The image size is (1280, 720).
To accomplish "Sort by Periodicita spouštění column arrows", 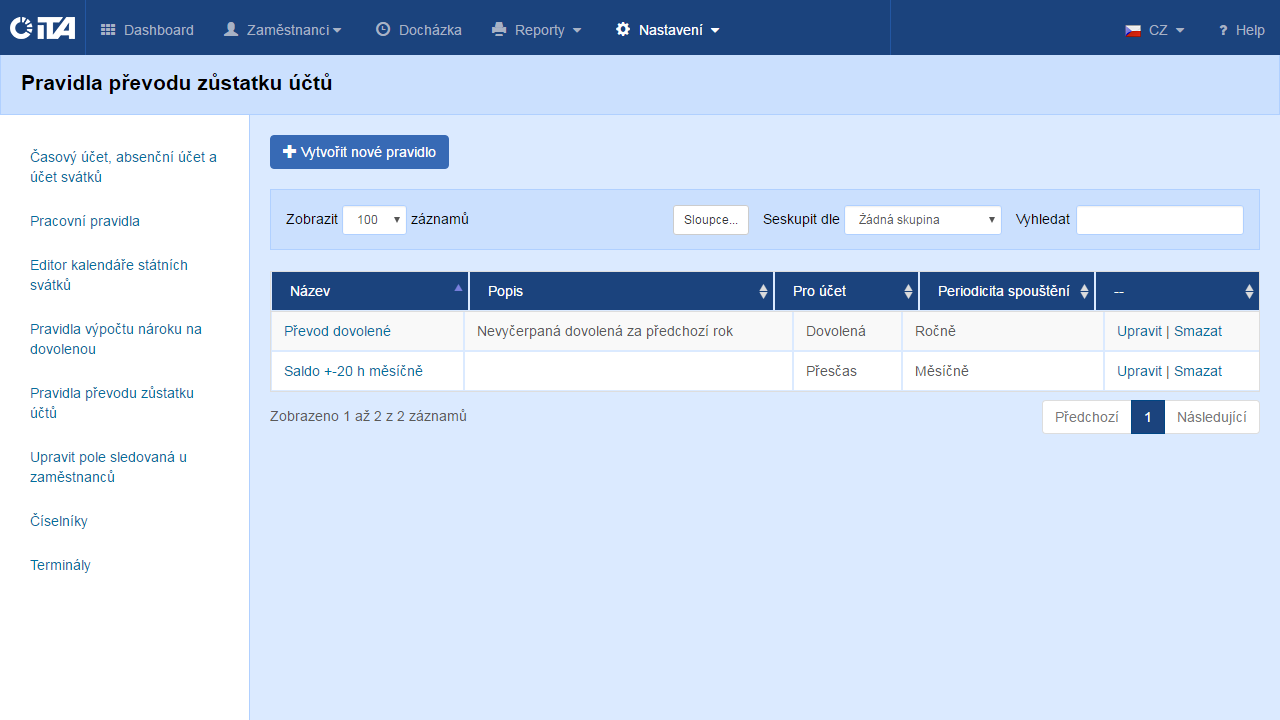I will [1084, 292].
